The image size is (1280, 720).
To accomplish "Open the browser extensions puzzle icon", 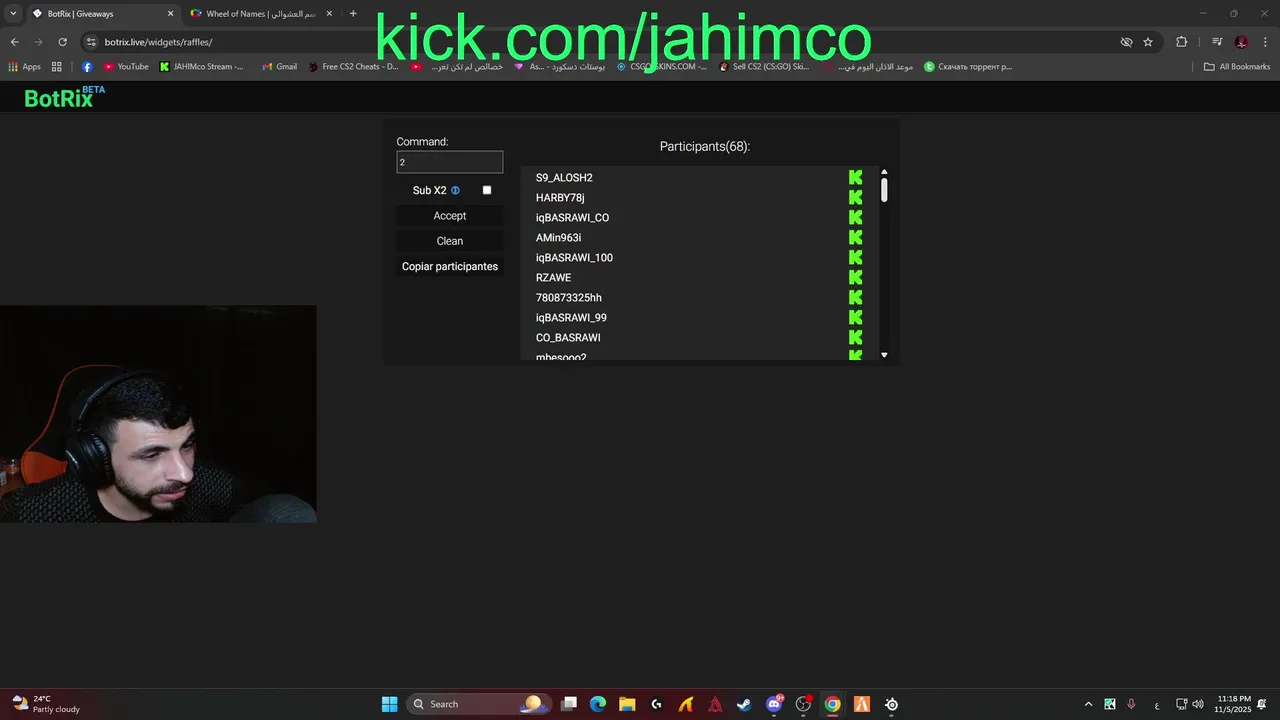I will (x=1182, y=42).
